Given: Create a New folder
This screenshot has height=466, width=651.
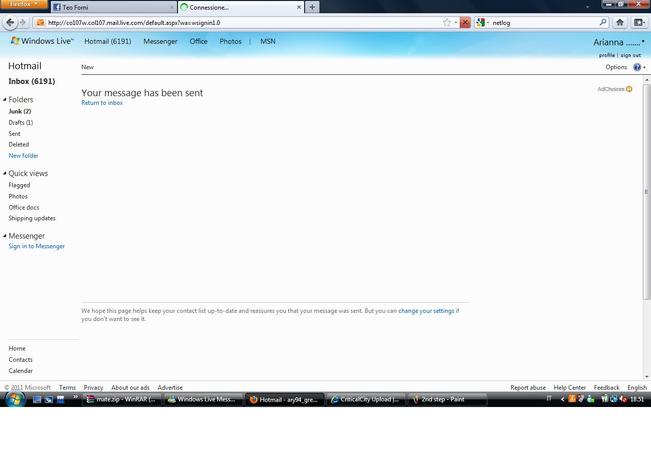Looking at the screenshot, I should coord(23,156).
